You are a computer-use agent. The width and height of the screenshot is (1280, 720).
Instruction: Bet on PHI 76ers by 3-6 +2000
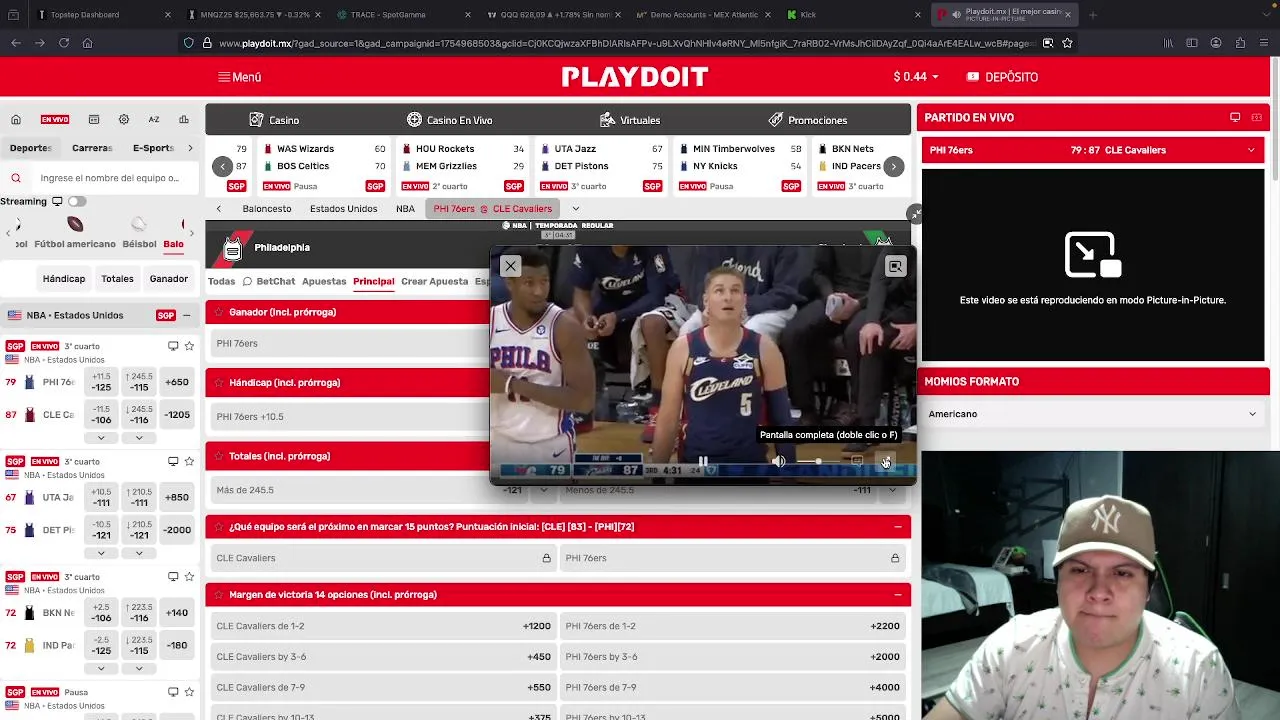click(x=732, y=657)
